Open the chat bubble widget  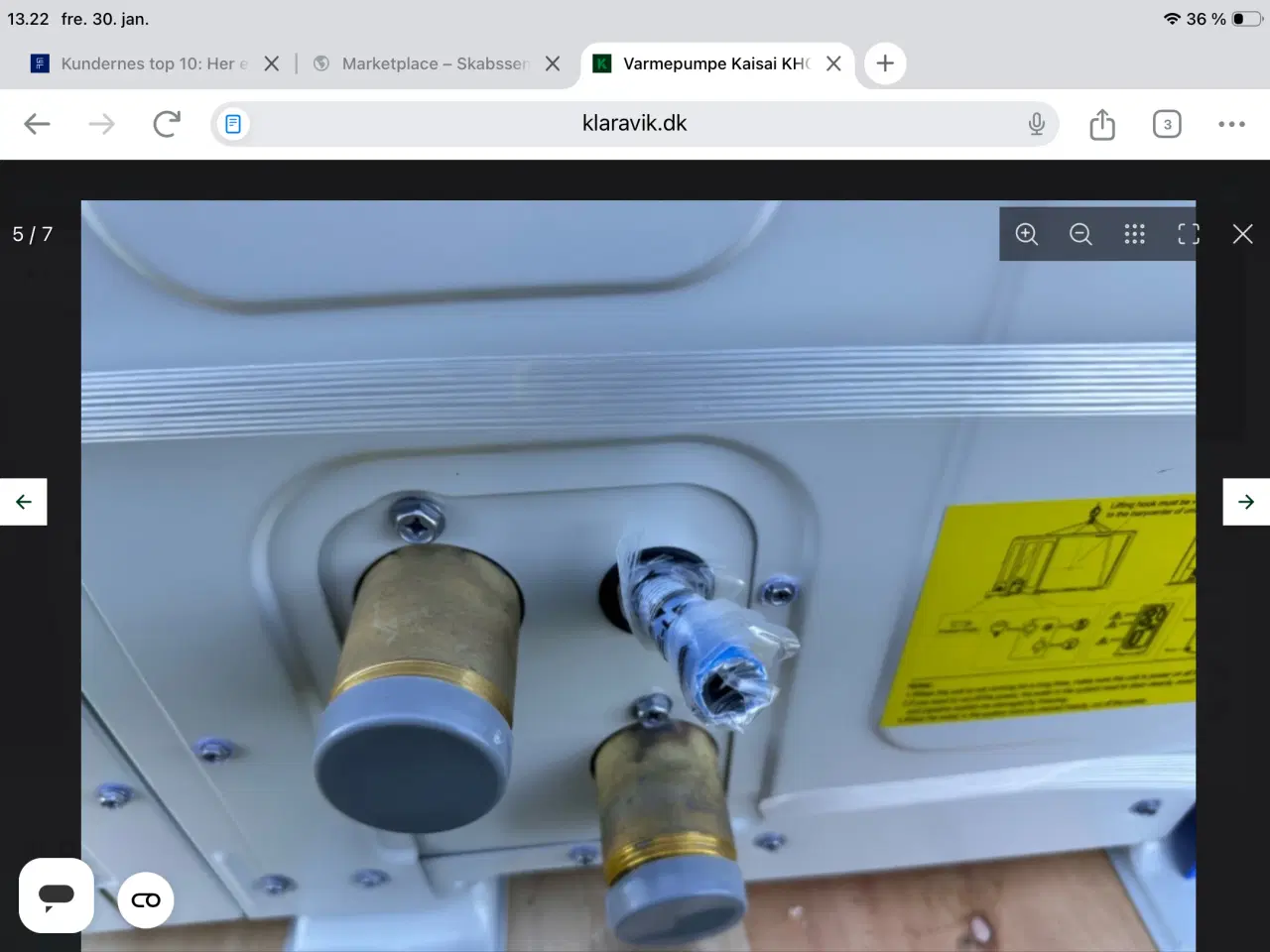pyautogui.click(x=56, y=895)
